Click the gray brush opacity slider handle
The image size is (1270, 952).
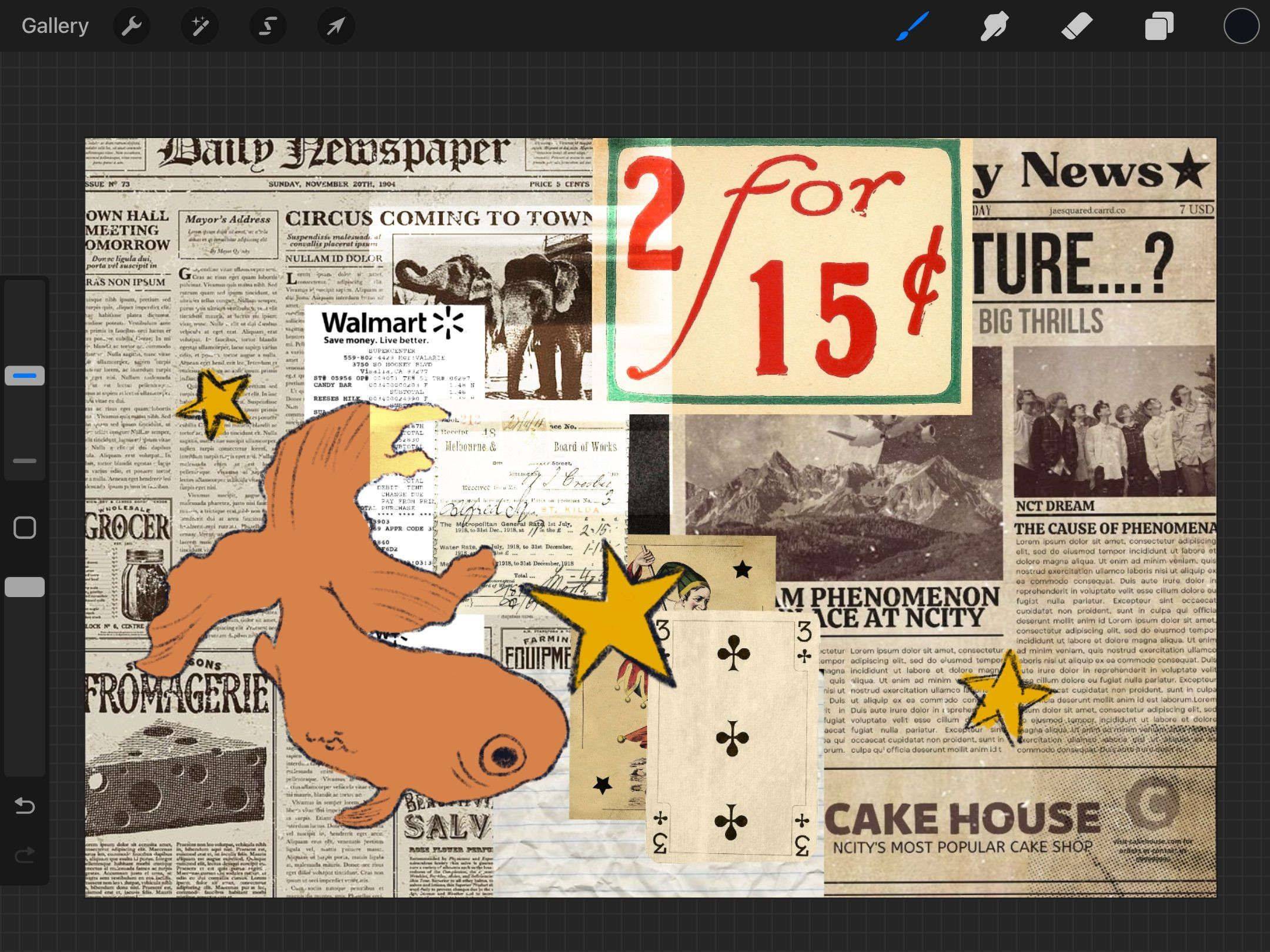tap(25, 587)
